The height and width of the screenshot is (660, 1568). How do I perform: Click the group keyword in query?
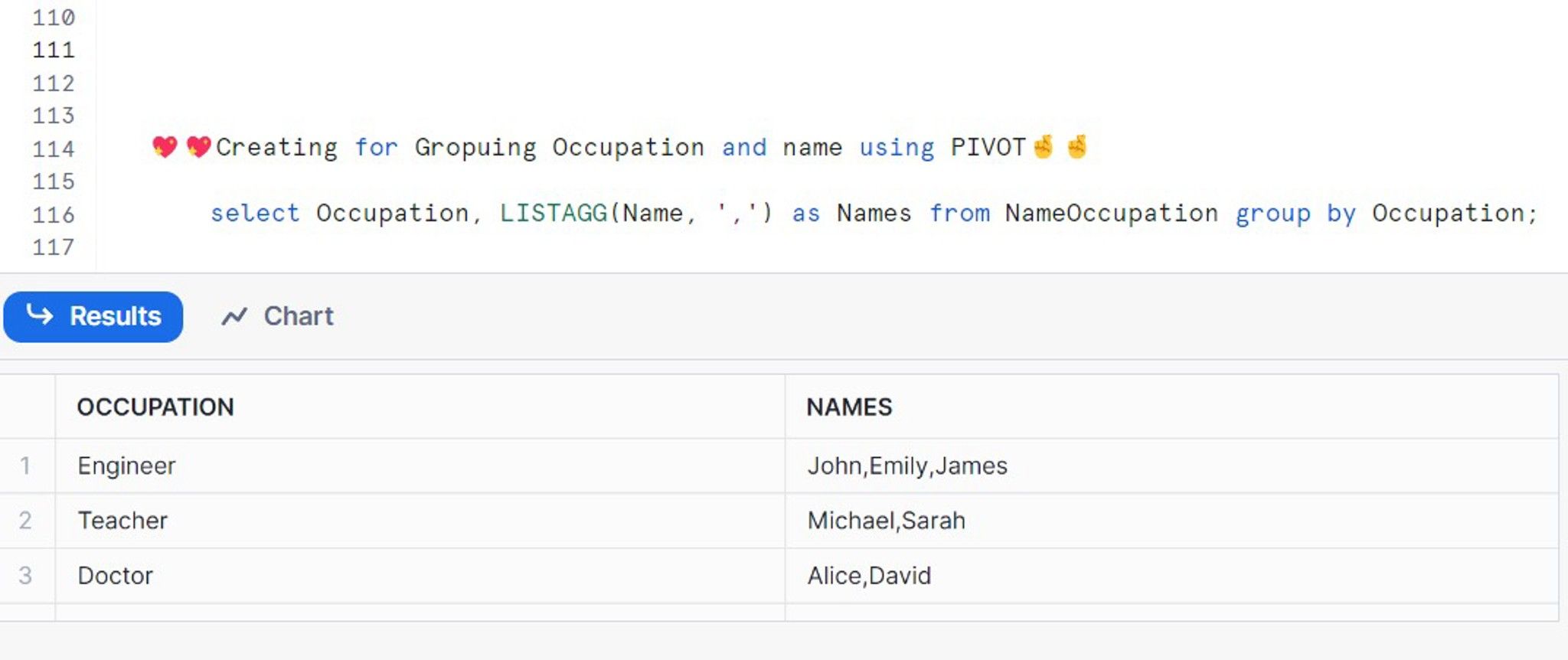(1272, 214)
